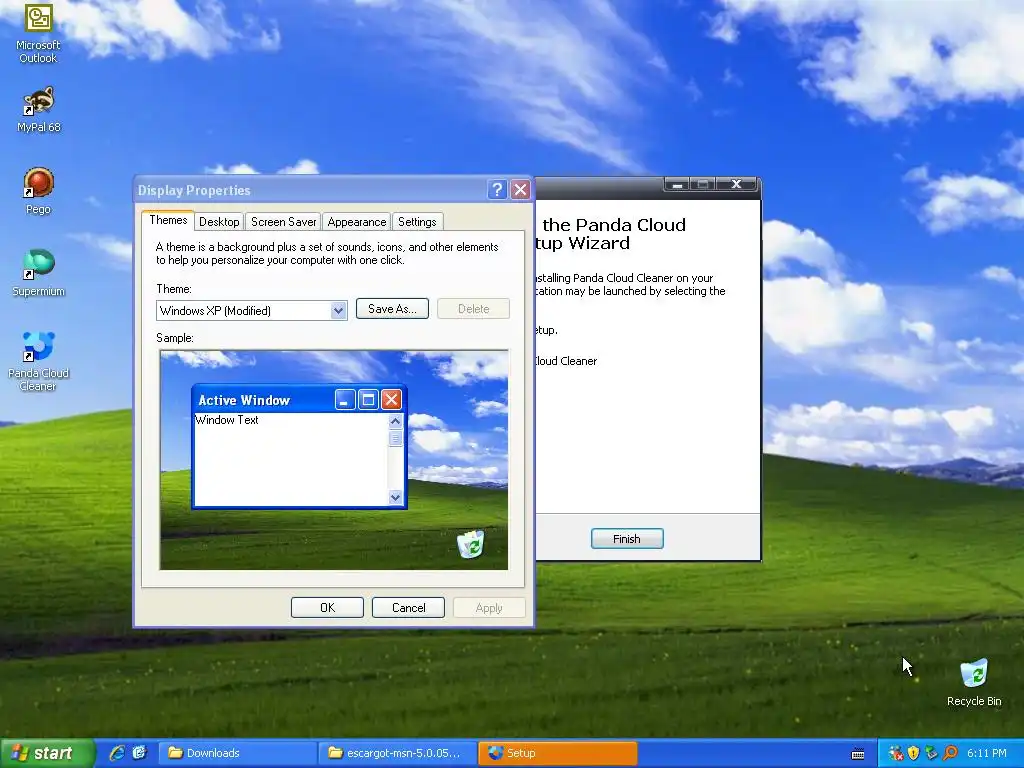Image resolution: width=1024 pixels, height=768 pixels.
Task: Close the Display Properties dialog
Action: point(520,189)
